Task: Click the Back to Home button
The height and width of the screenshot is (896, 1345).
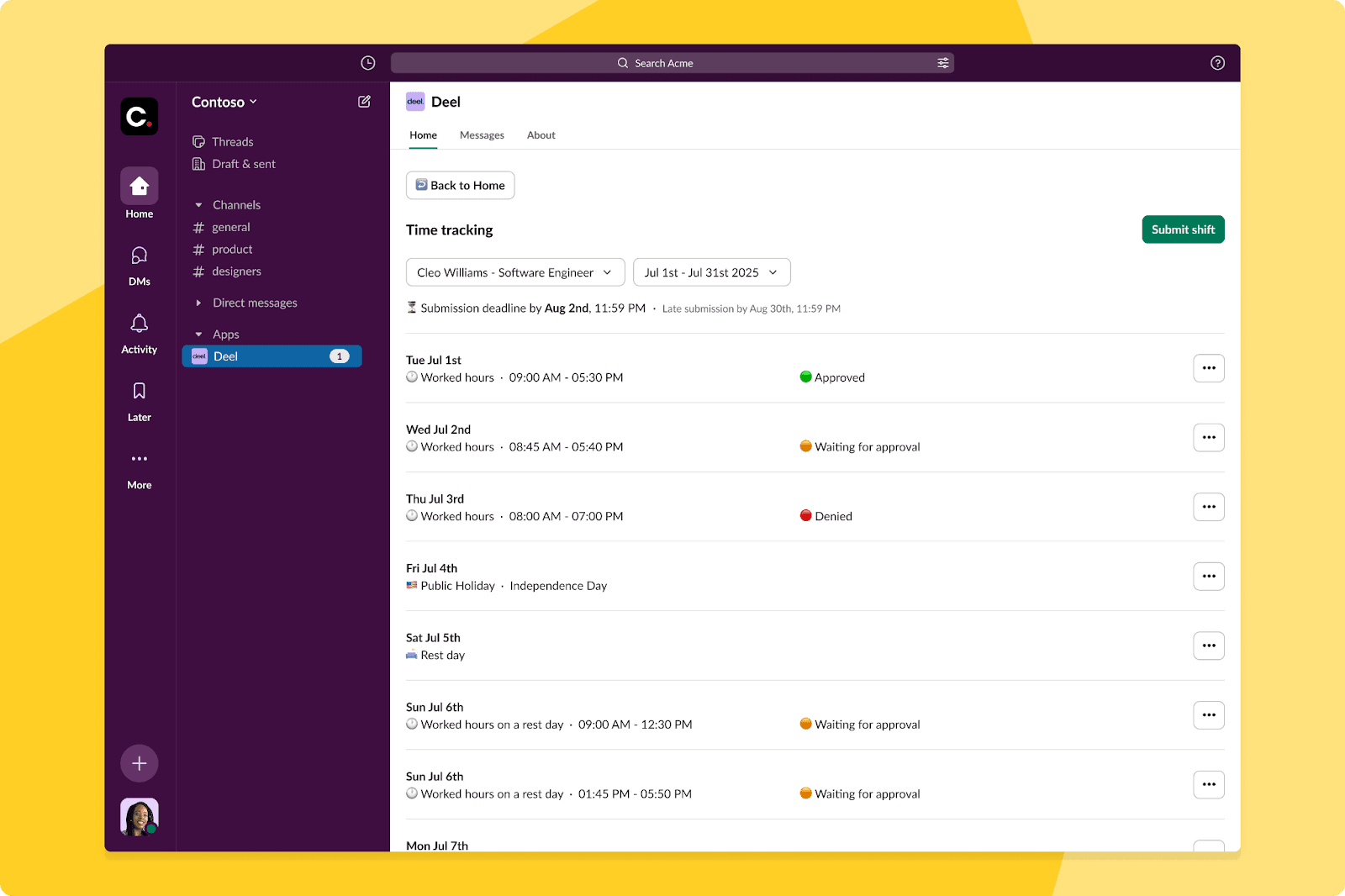Action: (460, 186)
